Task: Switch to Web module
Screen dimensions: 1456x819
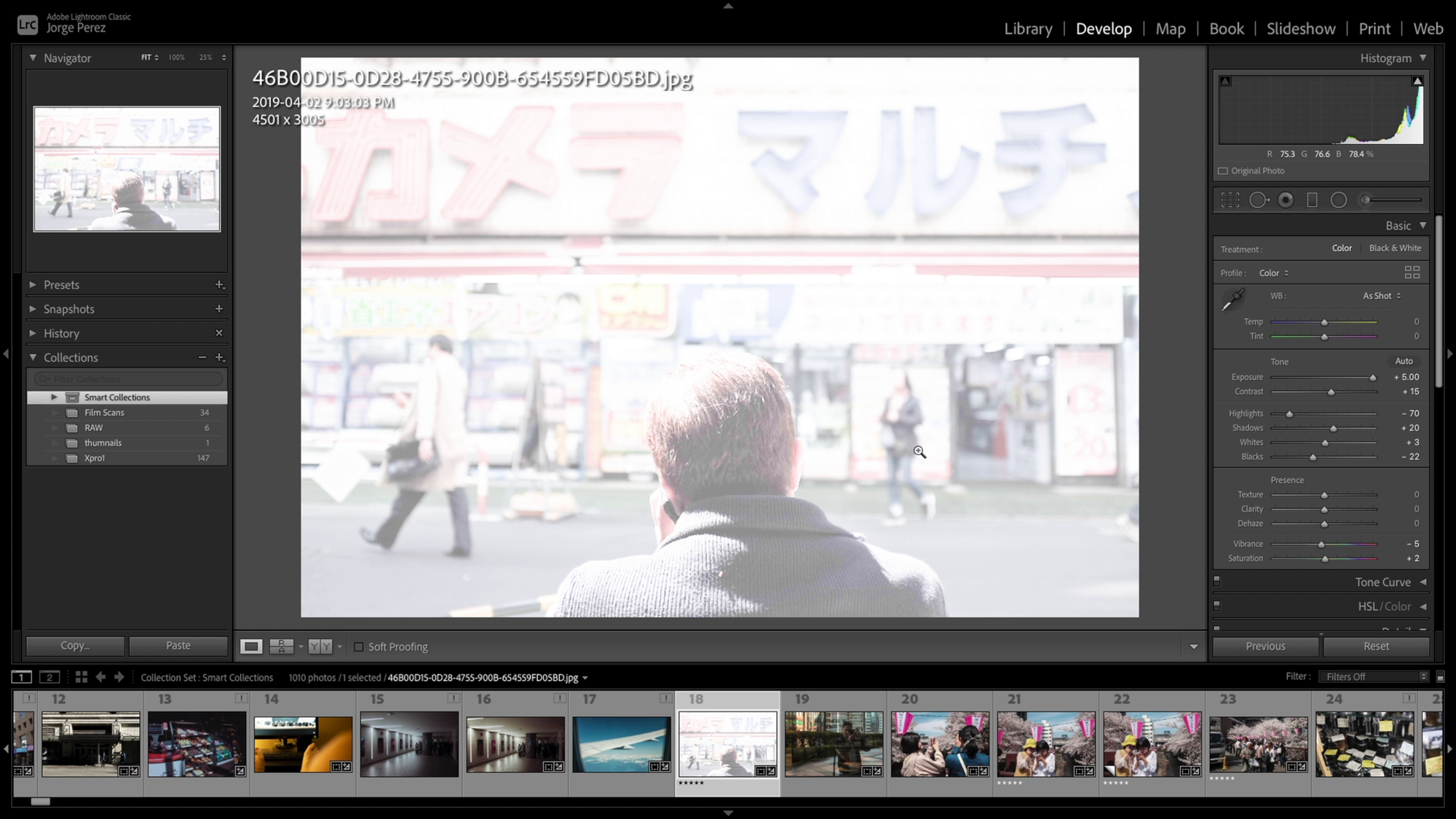Action: pyautogui.click(x=1428, y=28)
